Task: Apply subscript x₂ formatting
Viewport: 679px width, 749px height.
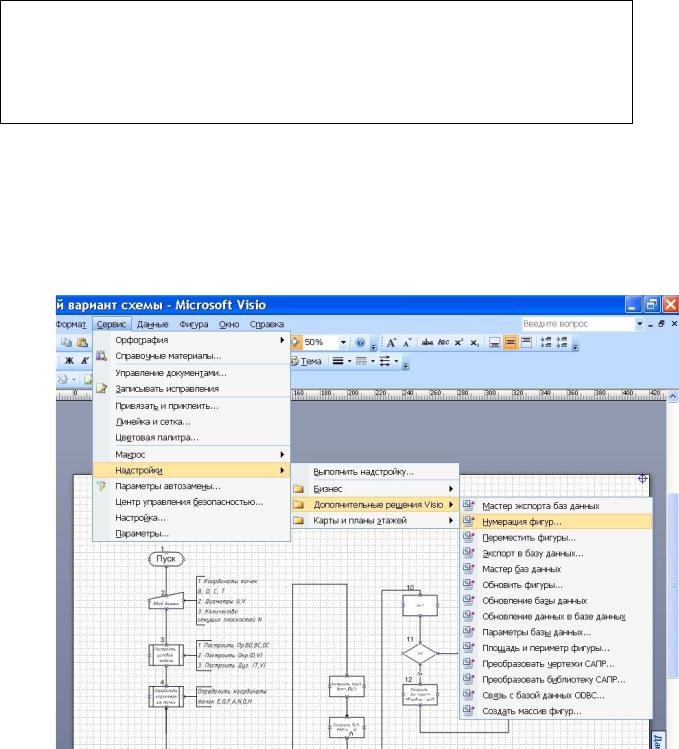Action: point(474,342)
